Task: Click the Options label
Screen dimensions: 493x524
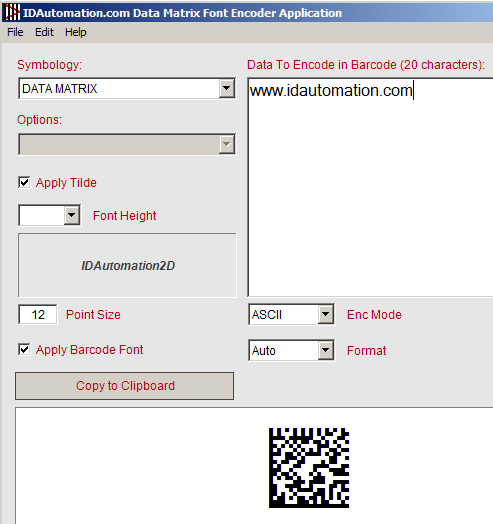Action: point(39,120)
